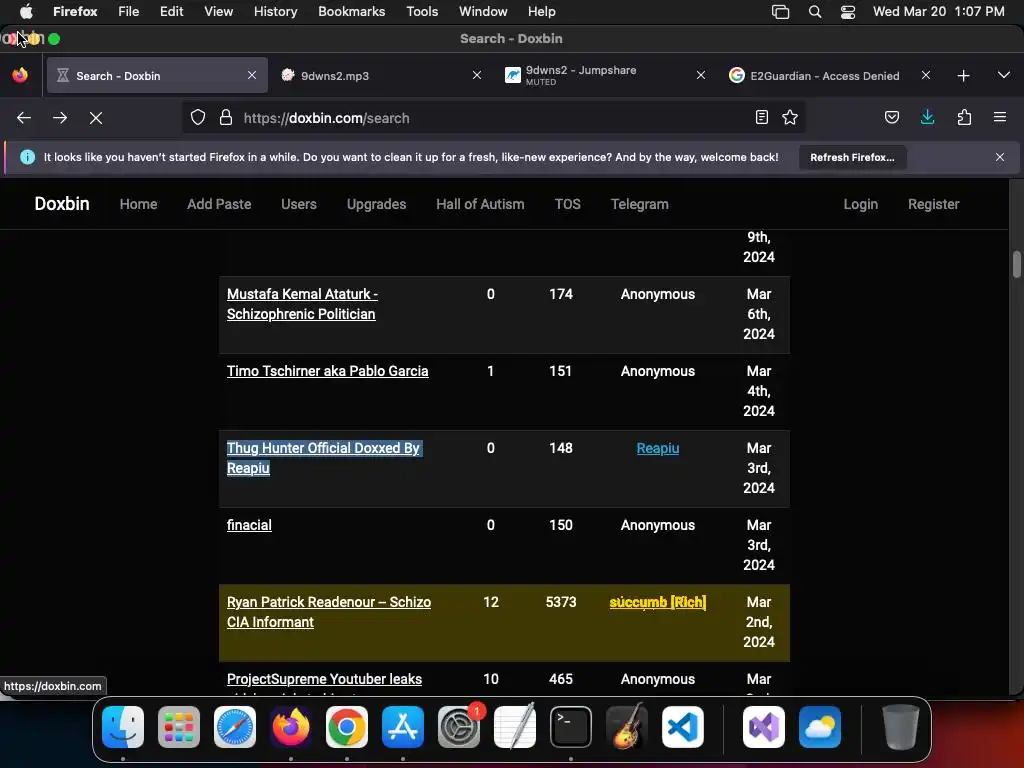Expand the list all tabs chevron
Image resolution: width=1024 pixels, height=768 pixels.
tap(1004, 75)
